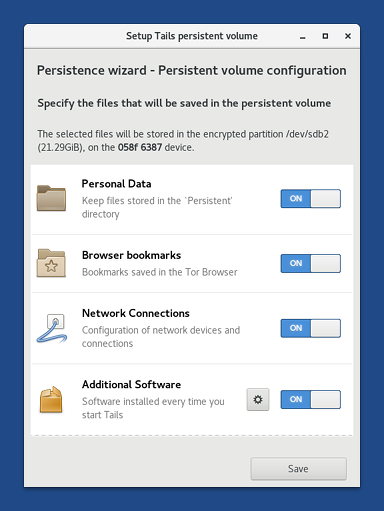Click the Setup Tails persistent volume title bar

click(x=192, y=36)
